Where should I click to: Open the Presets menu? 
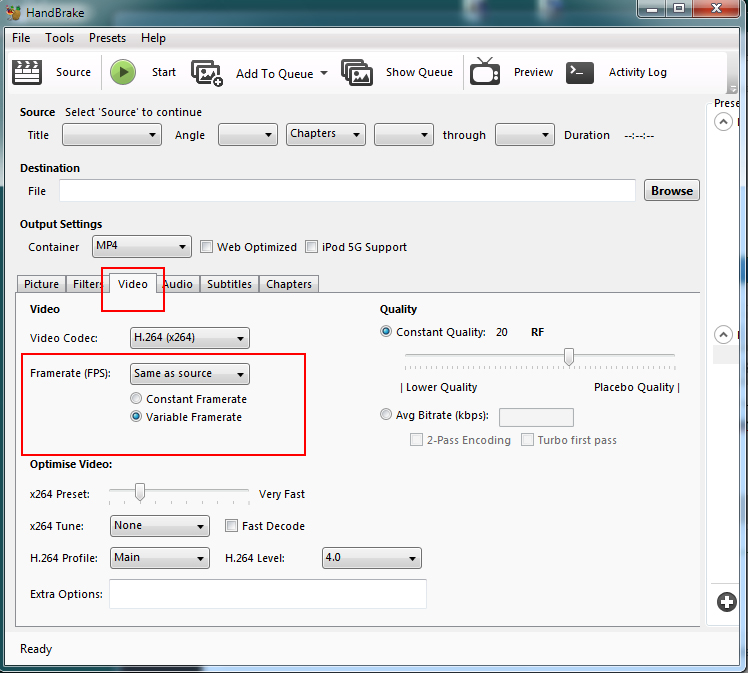click(107, 38)
